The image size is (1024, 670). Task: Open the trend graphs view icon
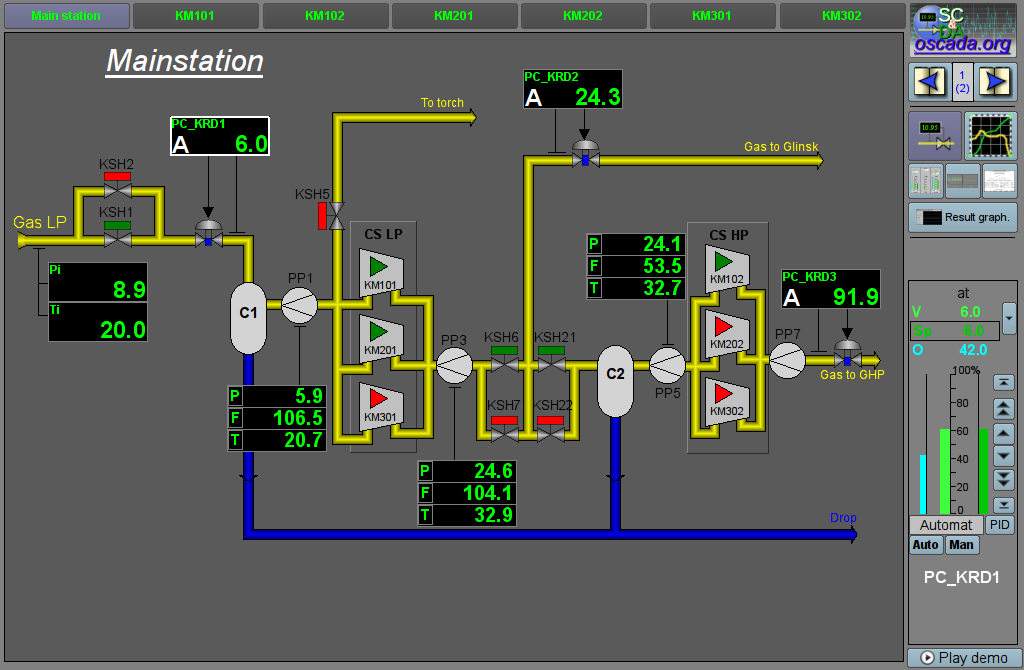coord(990,136)
